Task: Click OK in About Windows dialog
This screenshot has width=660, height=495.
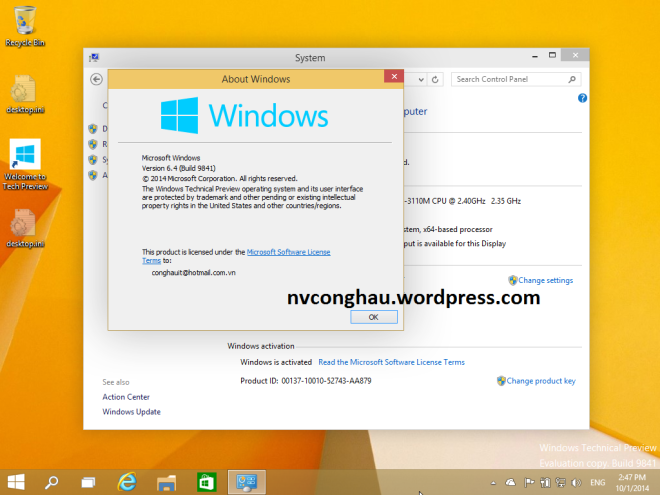Action: tap(374, 317)
